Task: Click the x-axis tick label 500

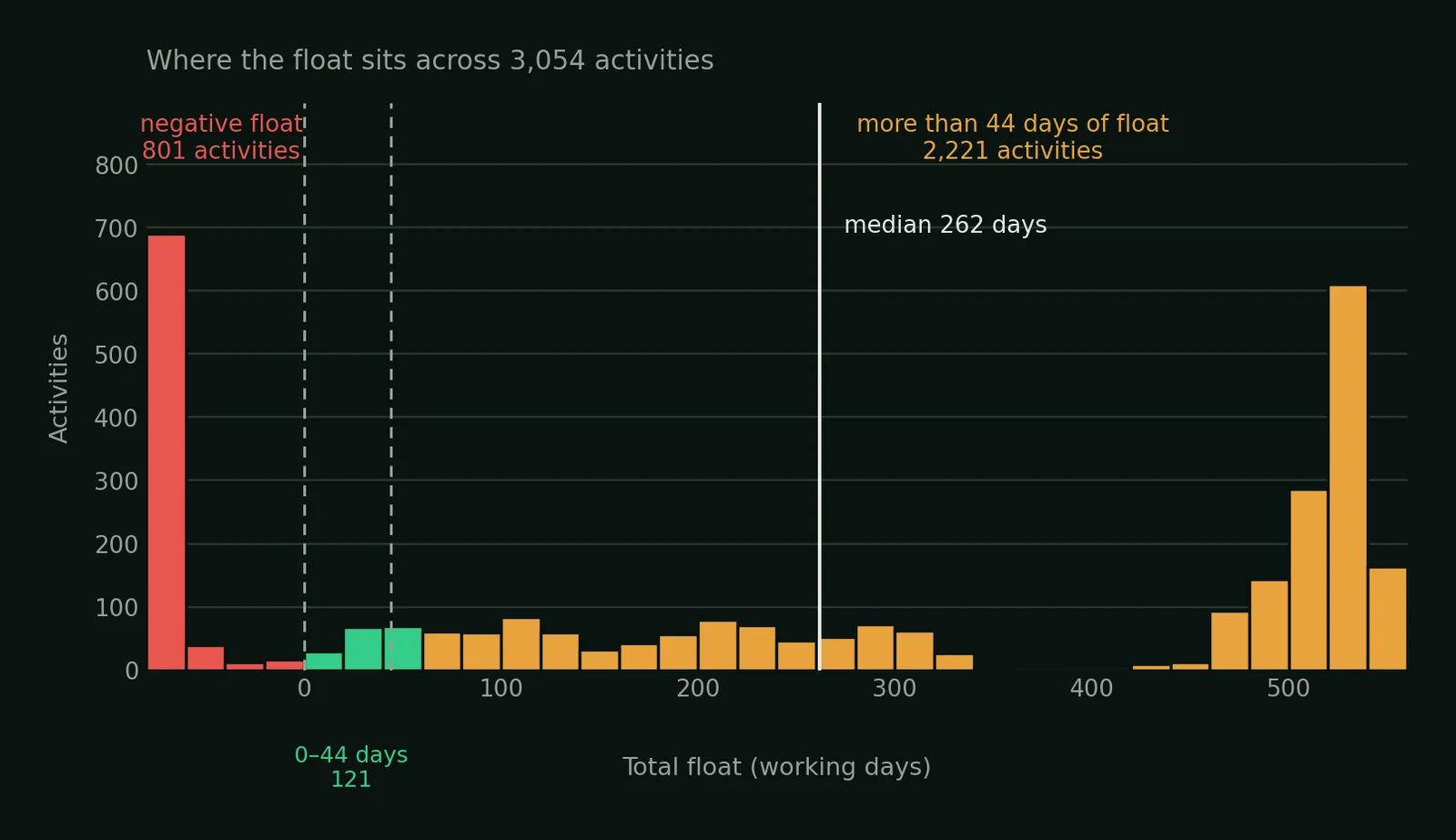Action: (x=1289, y=689)
